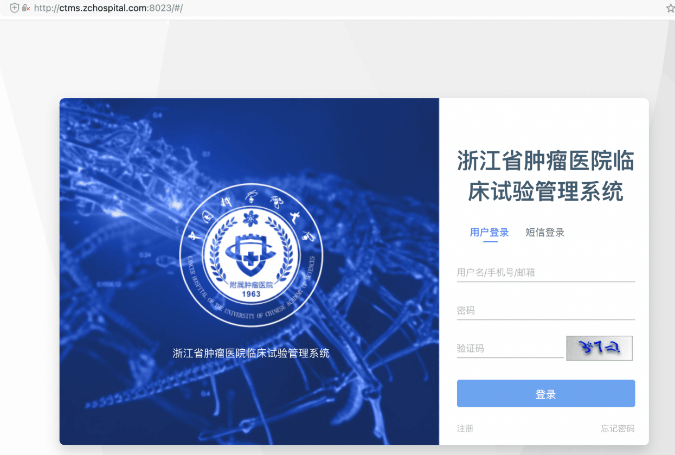
Task: Open the 注册 registration link
Action: click(x=465, y=428)
